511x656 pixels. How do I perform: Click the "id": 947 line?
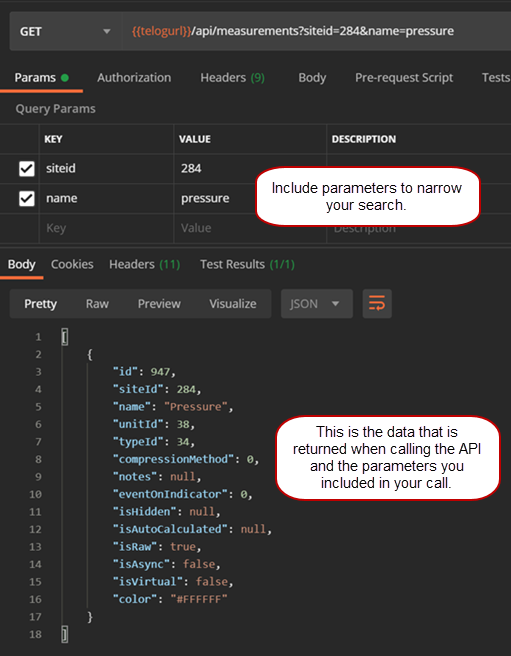pyautogui.click(x=144, y=372)
